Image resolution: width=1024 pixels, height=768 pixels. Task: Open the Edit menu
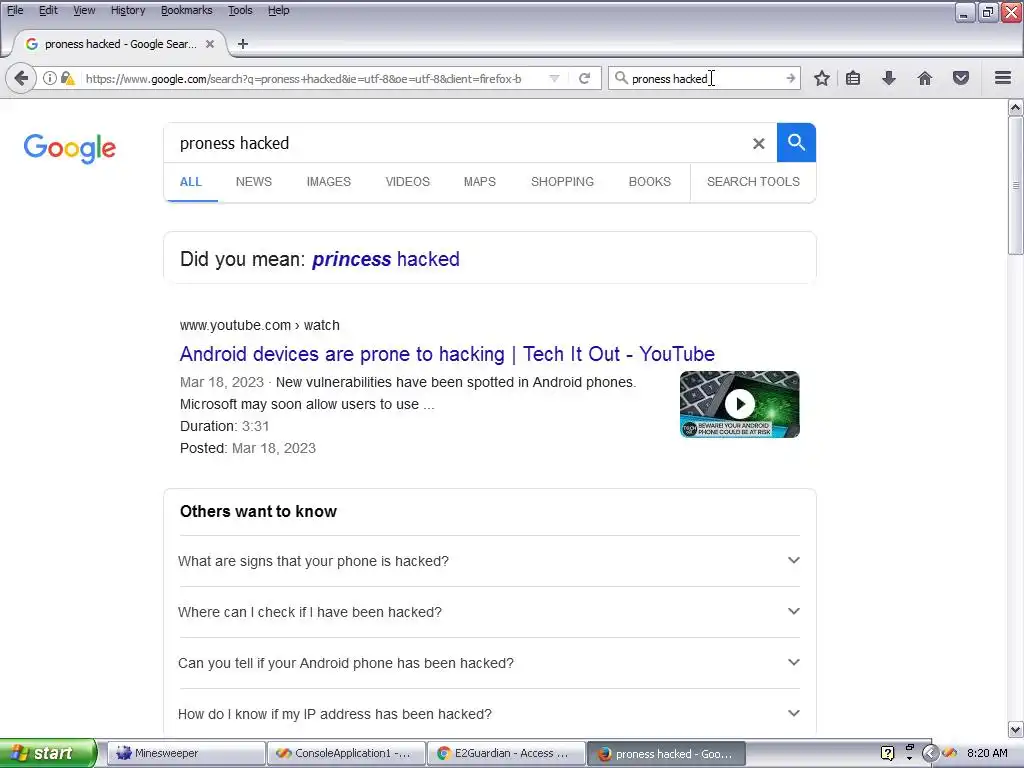48,10
